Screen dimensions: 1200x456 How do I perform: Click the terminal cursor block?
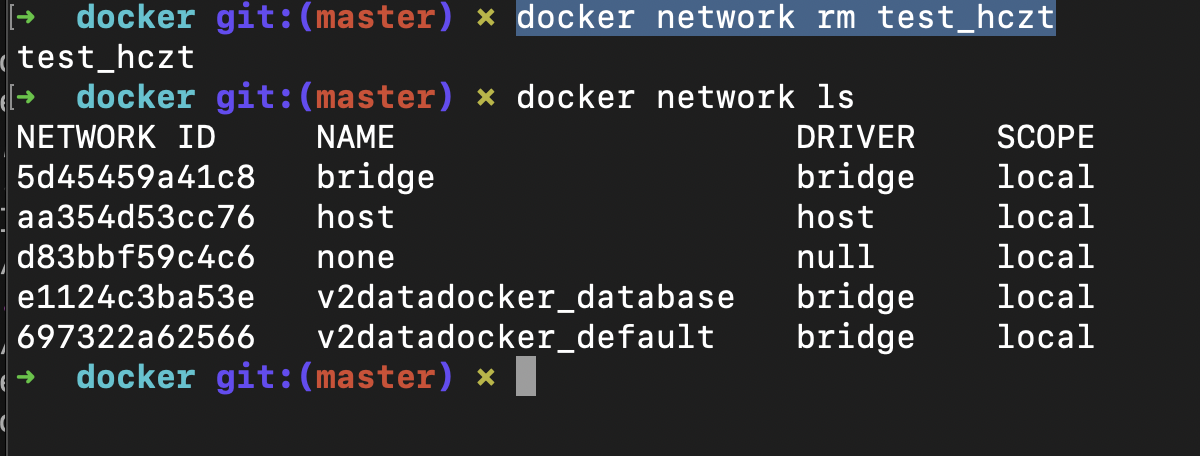pos(526,377)
